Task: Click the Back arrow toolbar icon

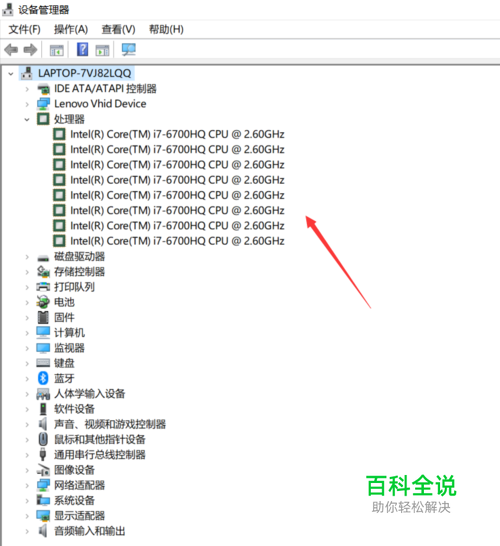Action: pyautogui.click(x=11, y=50)
